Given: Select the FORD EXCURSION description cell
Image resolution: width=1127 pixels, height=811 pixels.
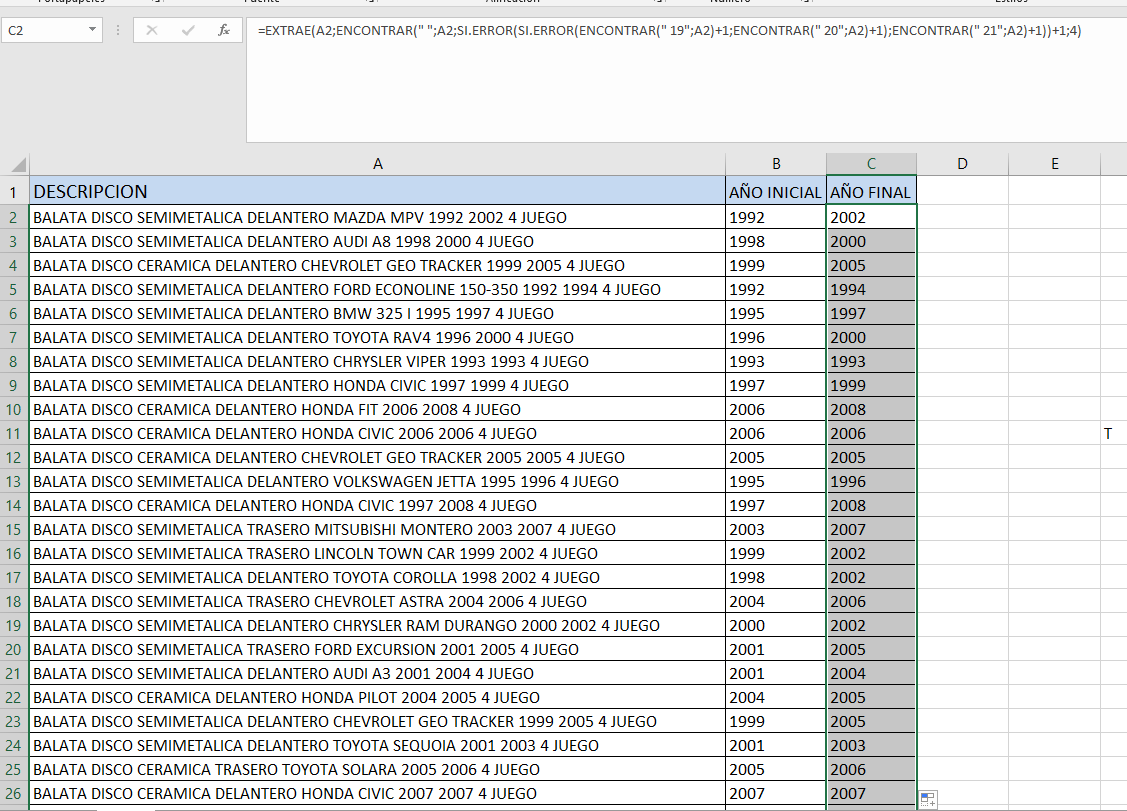Looking at the screenshot, I should coord(377,649).
